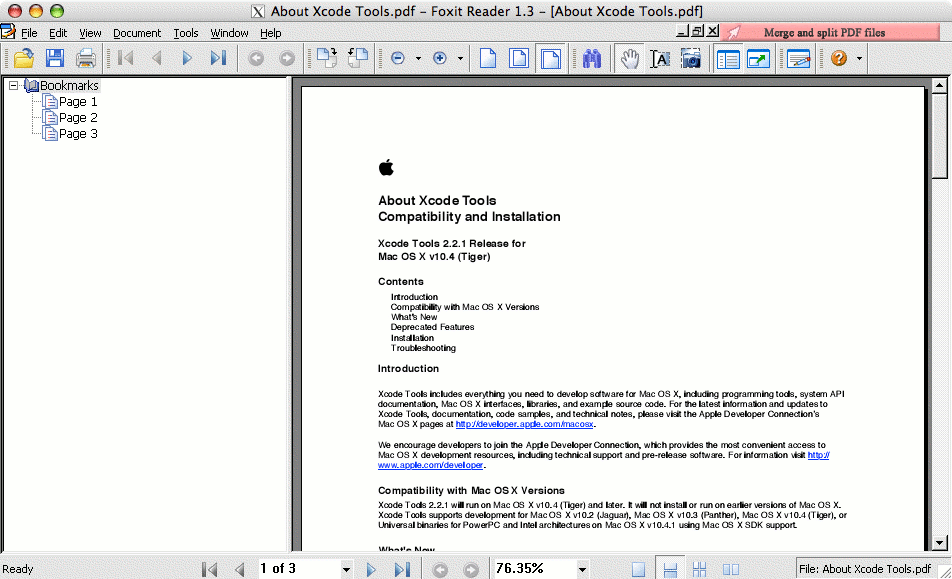Use the Snapshot camera tool
This screenshot has height=579, width=952.
(692, 58)
